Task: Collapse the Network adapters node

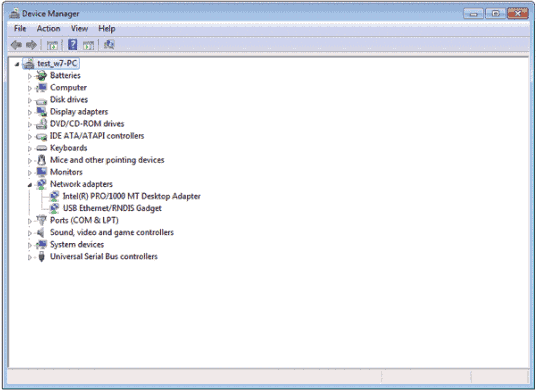Action: (x=30, y=185)
